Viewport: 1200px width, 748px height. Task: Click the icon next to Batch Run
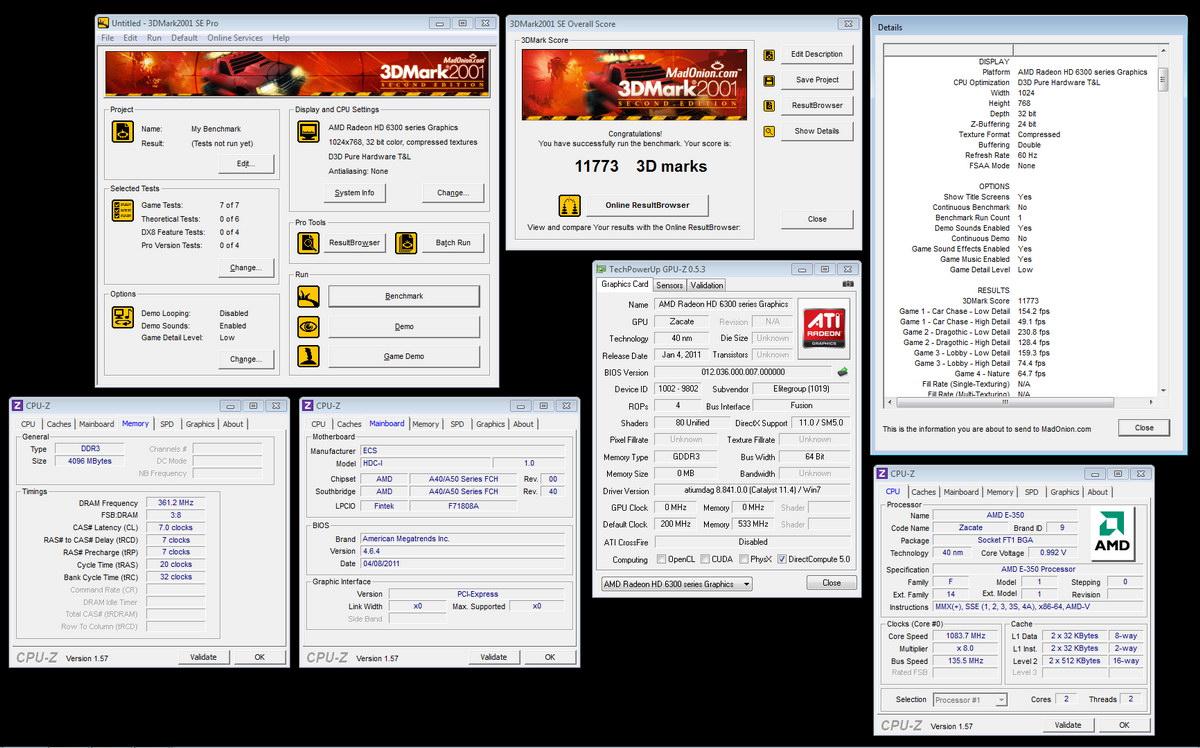click(x=405, y=242)
